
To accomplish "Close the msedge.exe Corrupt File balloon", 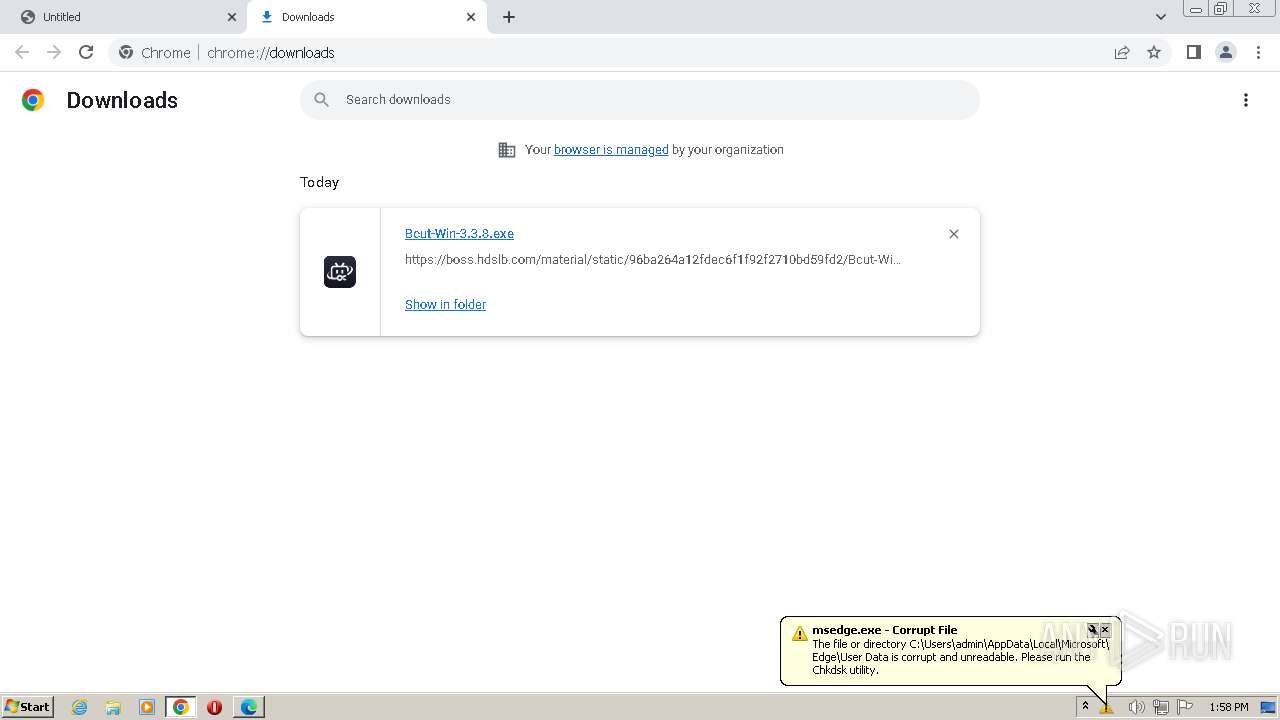I will 1105,630.
